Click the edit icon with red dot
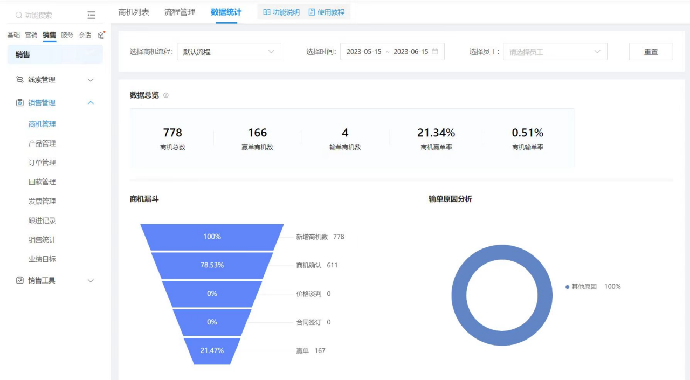This screenshot has height=380, width=690. [101, 35]
